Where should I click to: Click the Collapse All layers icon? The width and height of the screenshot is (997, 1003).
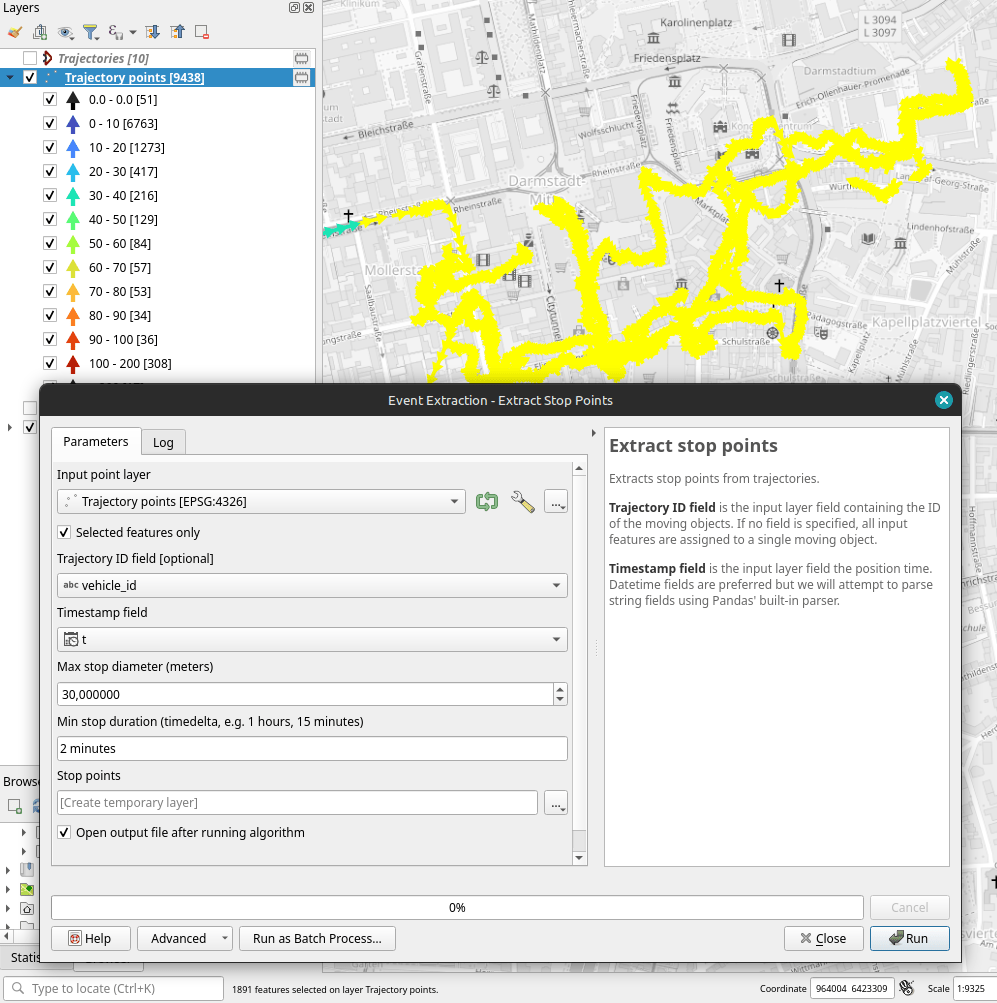[177, 32]
